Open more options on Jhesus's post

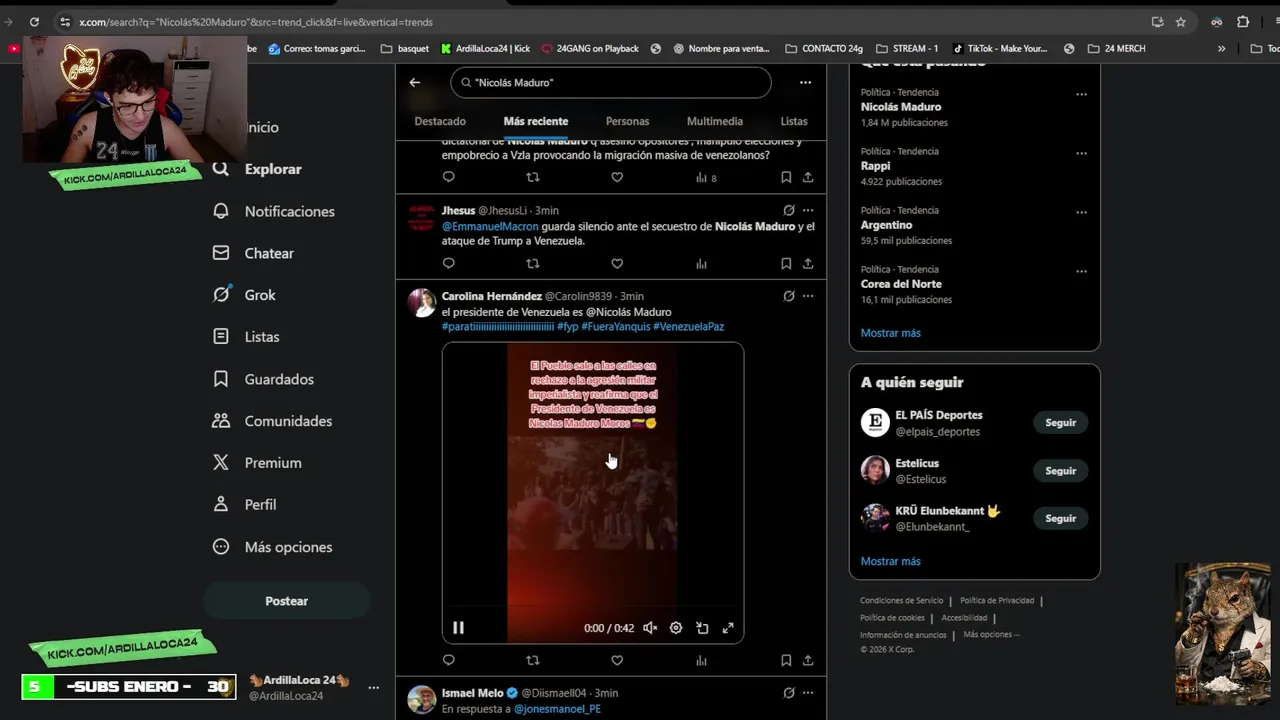pos(808,211)
